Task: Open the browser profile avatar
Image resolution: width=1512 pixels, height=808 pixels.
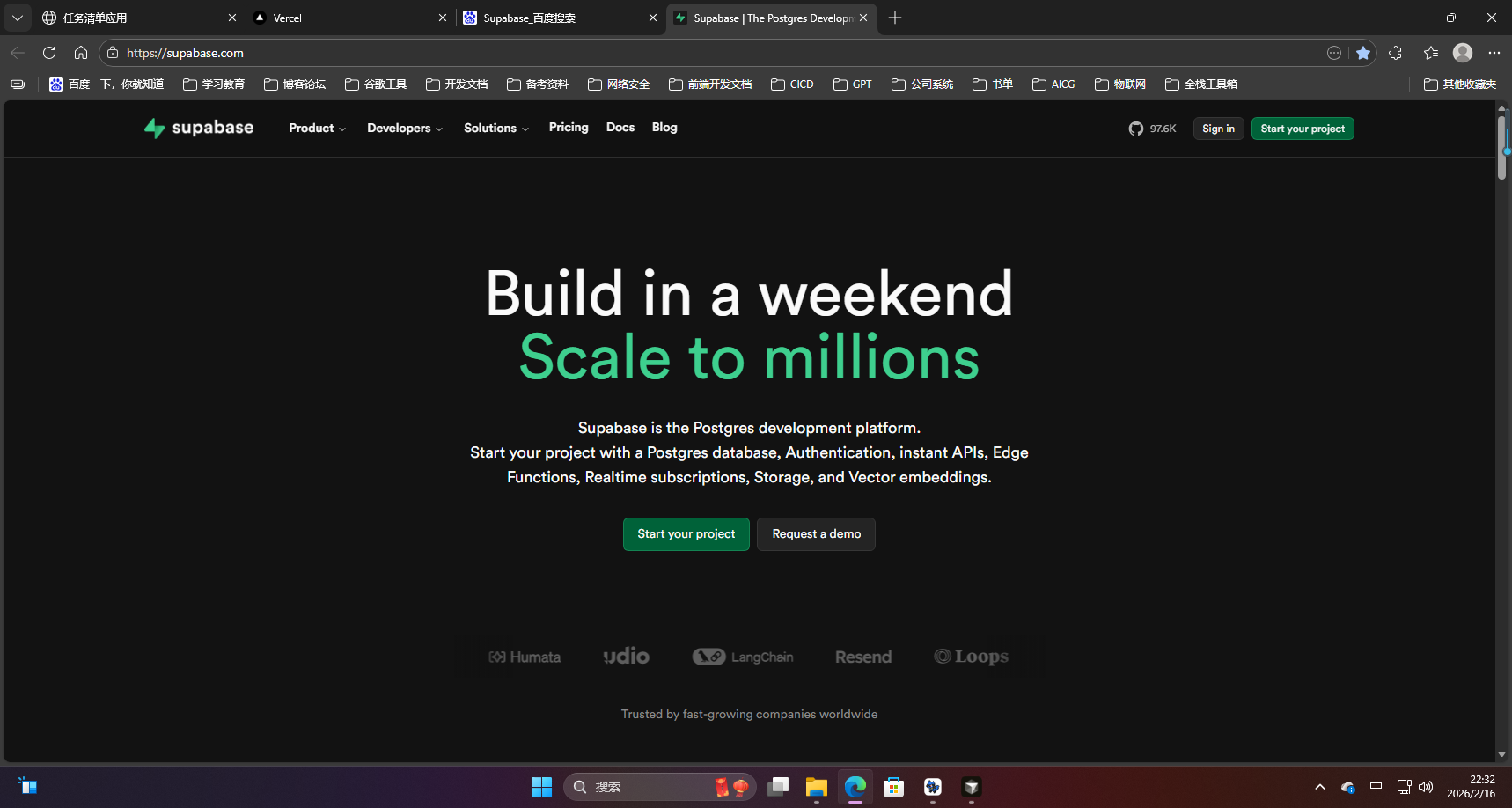Action: point(1463,53)
